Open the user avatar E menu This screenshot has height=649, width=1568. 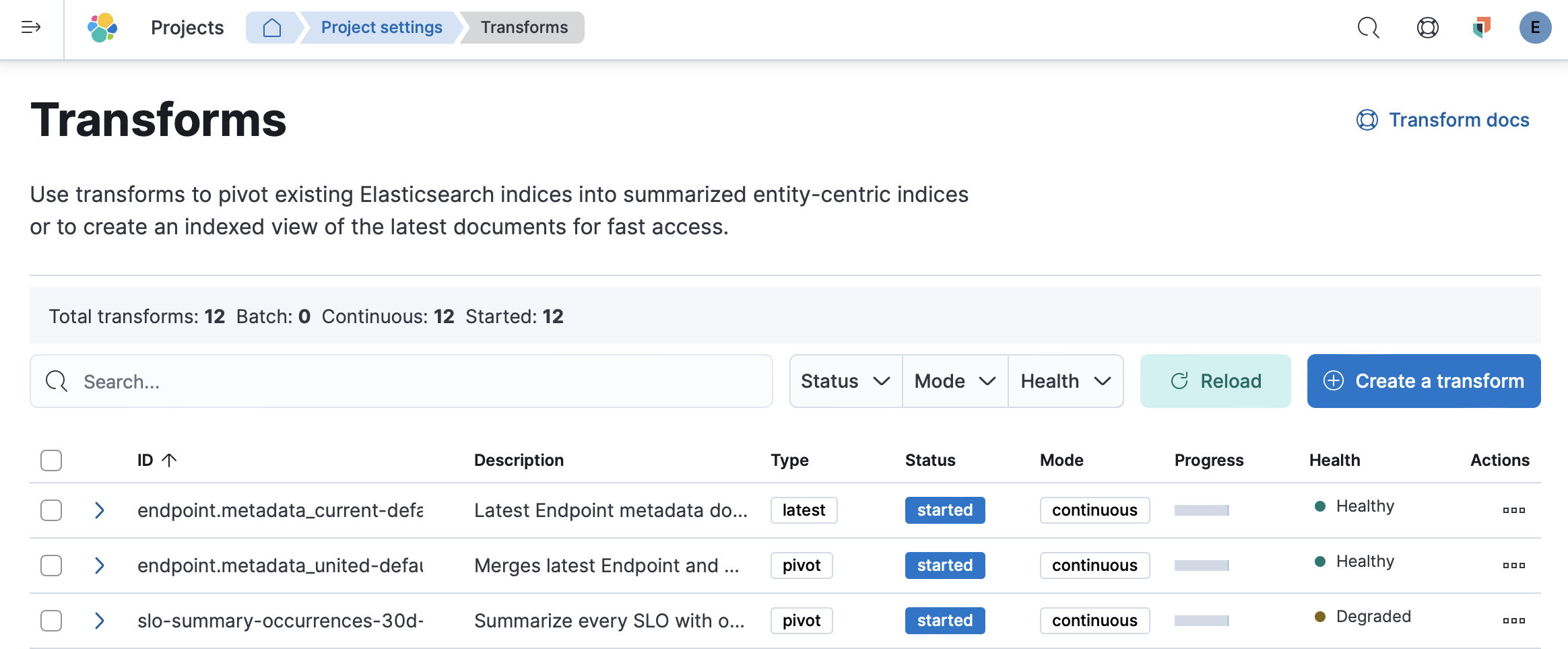tap(1535, 28)
